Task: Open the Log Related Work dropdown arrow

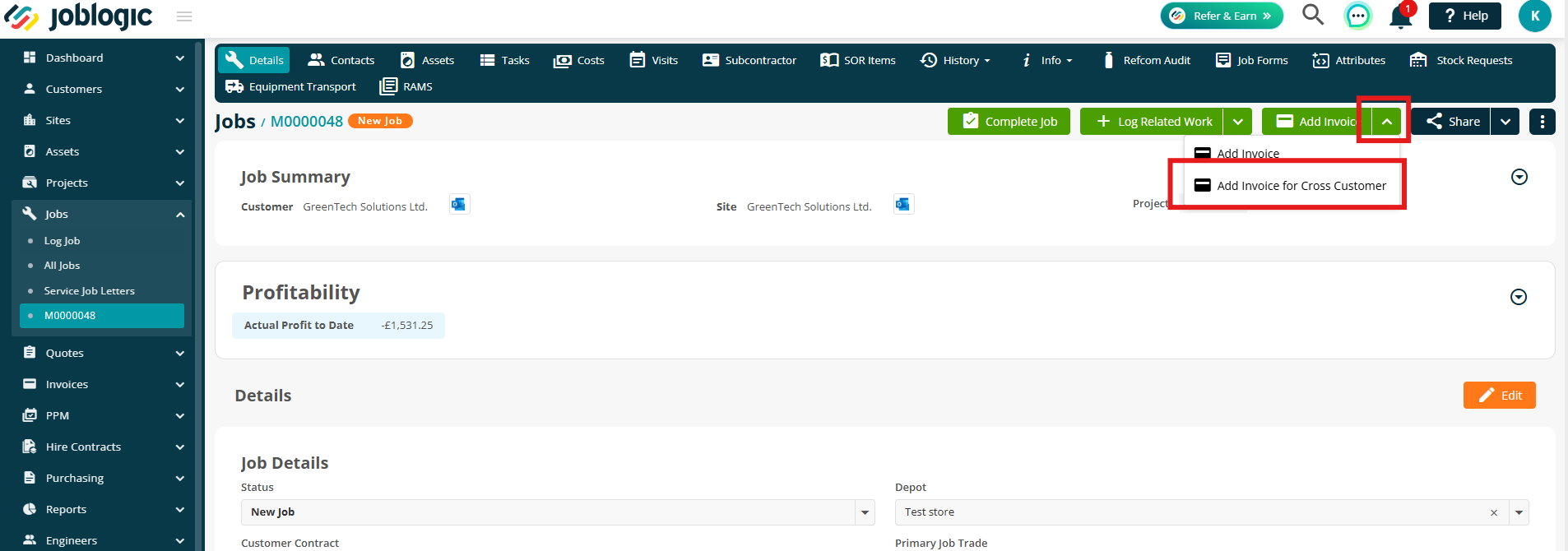Action: coord(1237,122)
